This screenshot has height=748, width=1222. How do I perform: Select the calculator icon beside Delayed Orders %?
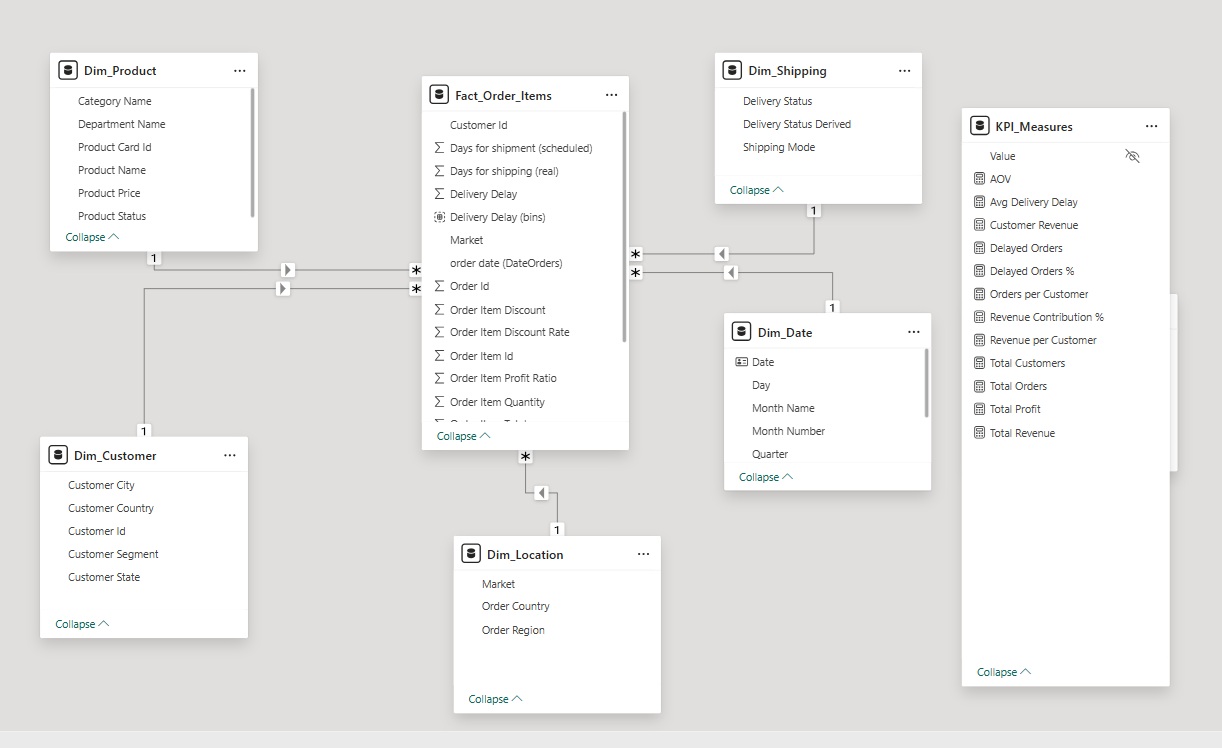[979, 270]
